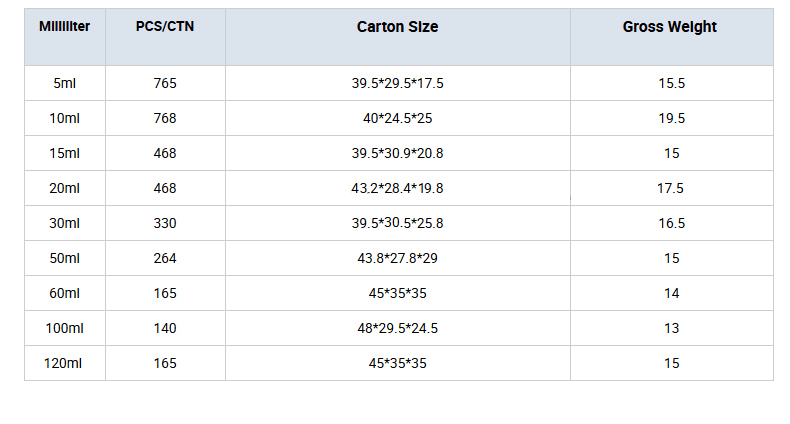
Task: Click the 60ml row label
Action: coord(64,293)
